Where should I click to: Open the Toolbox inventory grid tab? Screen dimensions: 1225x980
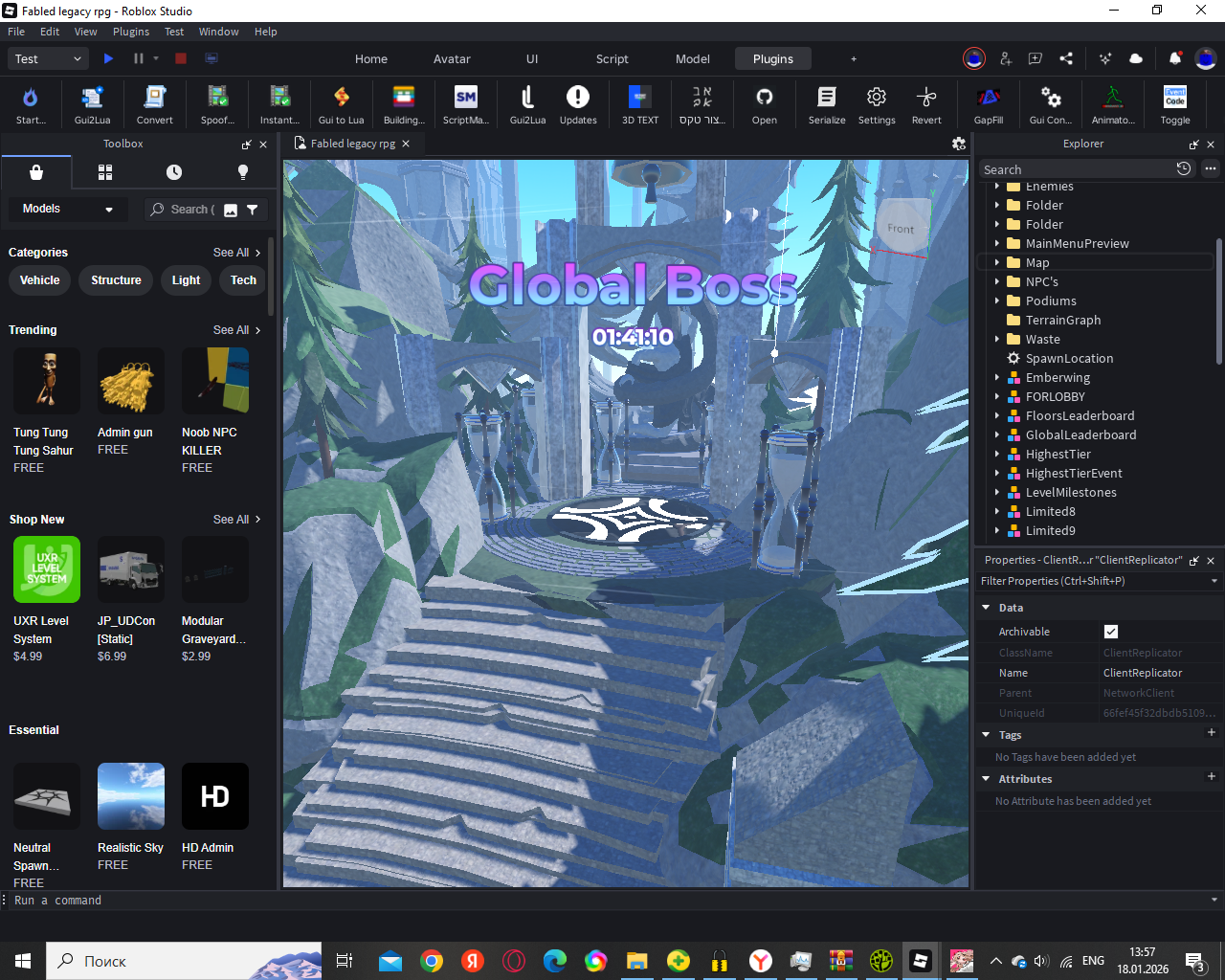pos(105,172)
